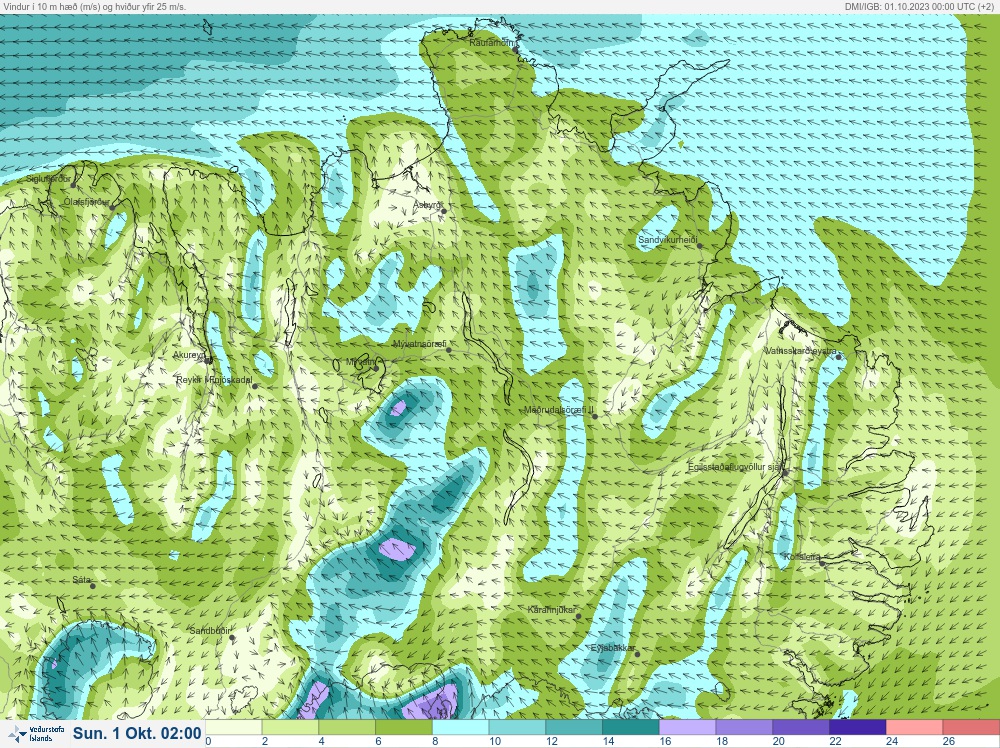Viewport: 1000px width, 748px height.
Task: Click the Veðurstofa Íslands logo
Action: (x=36, y=734)
